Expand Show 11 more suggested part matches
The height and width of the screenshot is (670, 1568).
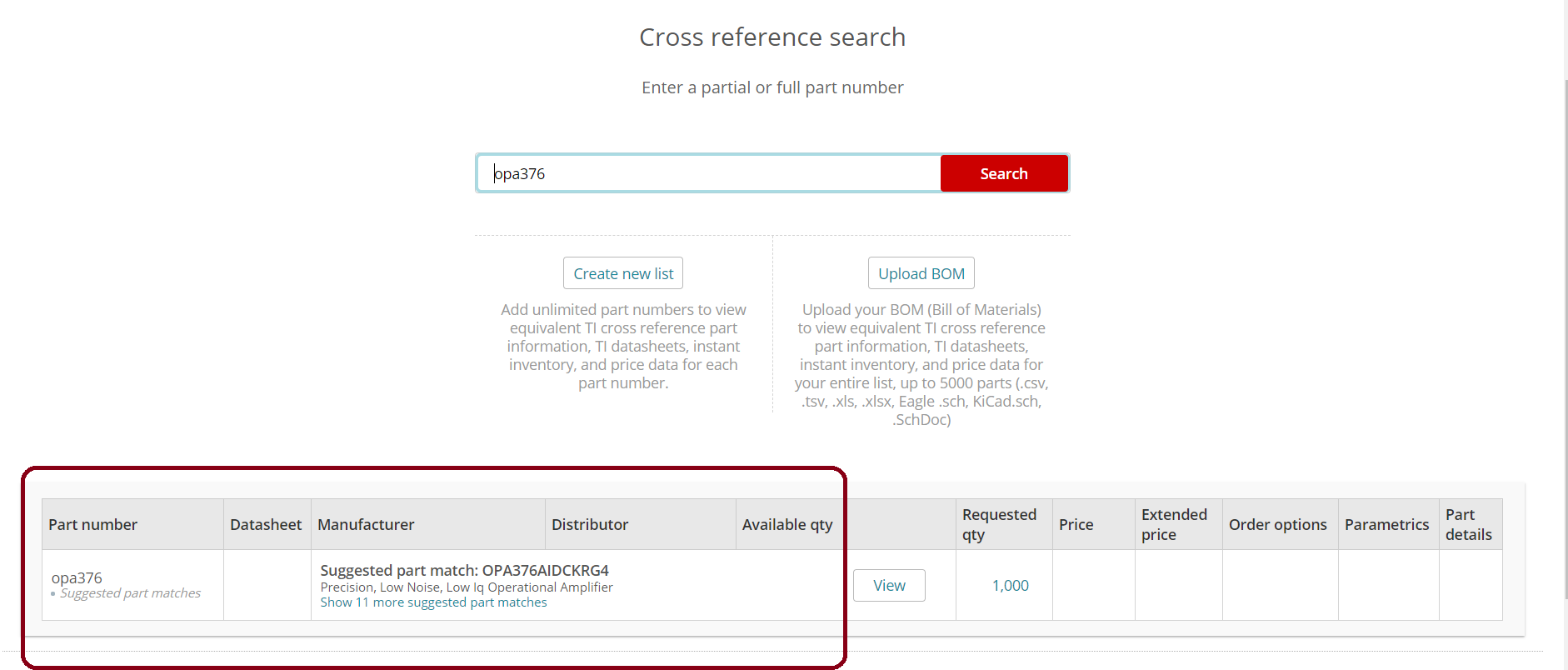pos(433,602)
